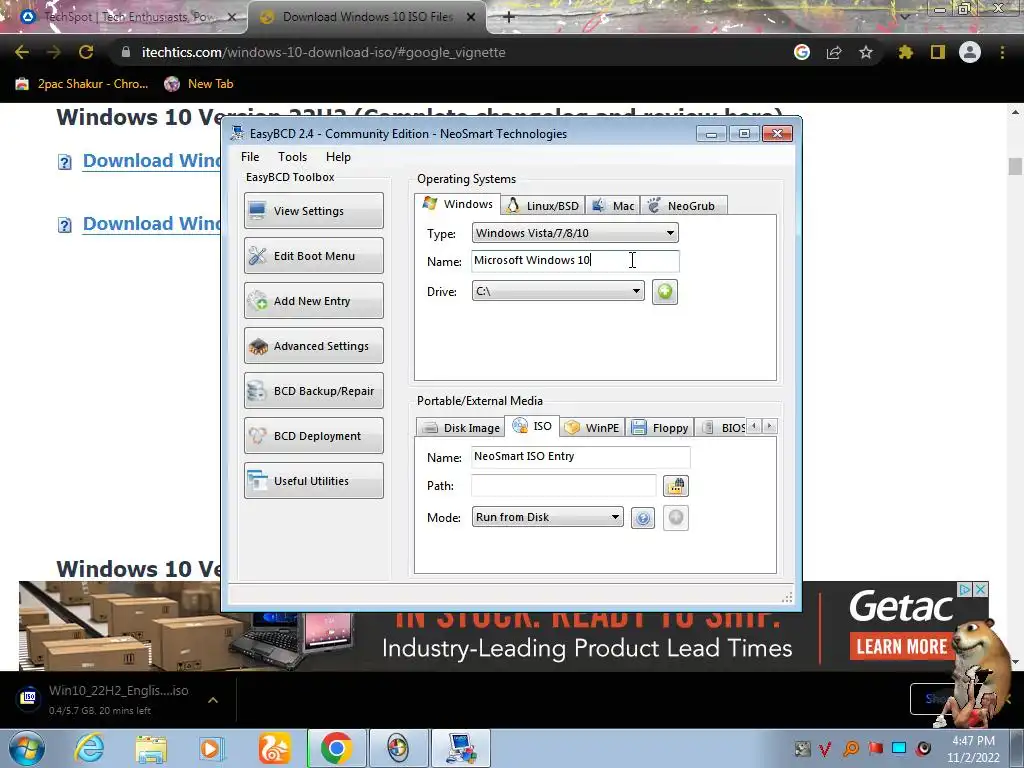
Task: Select the ISO portable media tab
Action: [x=532, y=426]
